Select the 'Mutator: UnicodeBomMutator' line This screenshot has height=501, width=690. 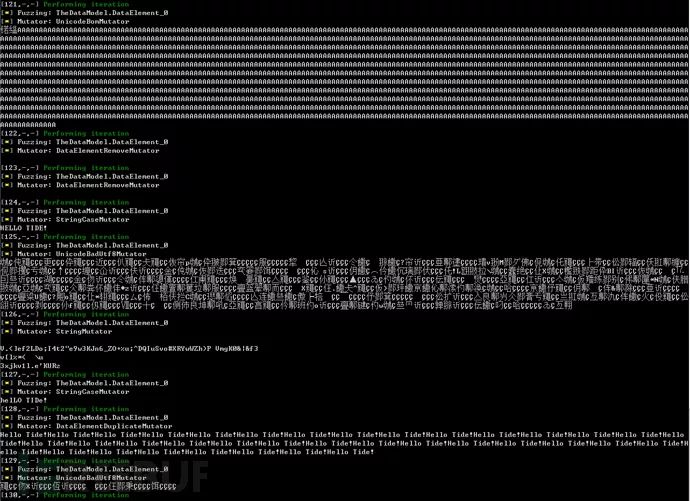[65, 22]
